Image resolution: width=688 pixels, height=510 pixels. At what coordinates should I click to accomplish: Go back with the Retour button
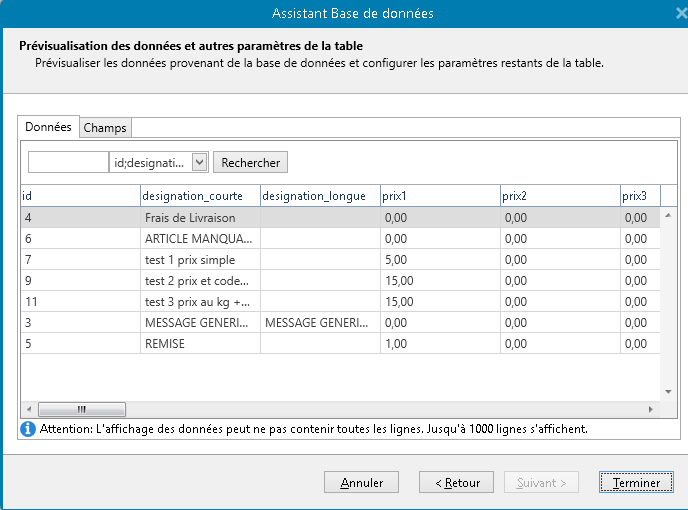[x=456, y=482]
